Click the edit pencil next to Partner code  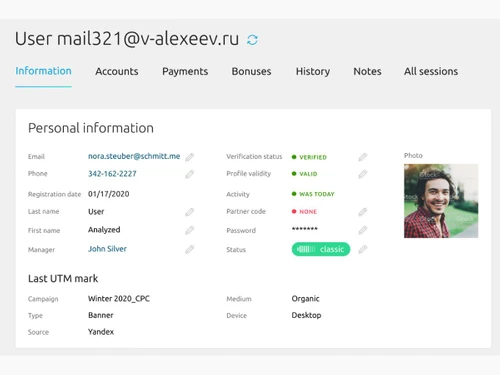363,212
